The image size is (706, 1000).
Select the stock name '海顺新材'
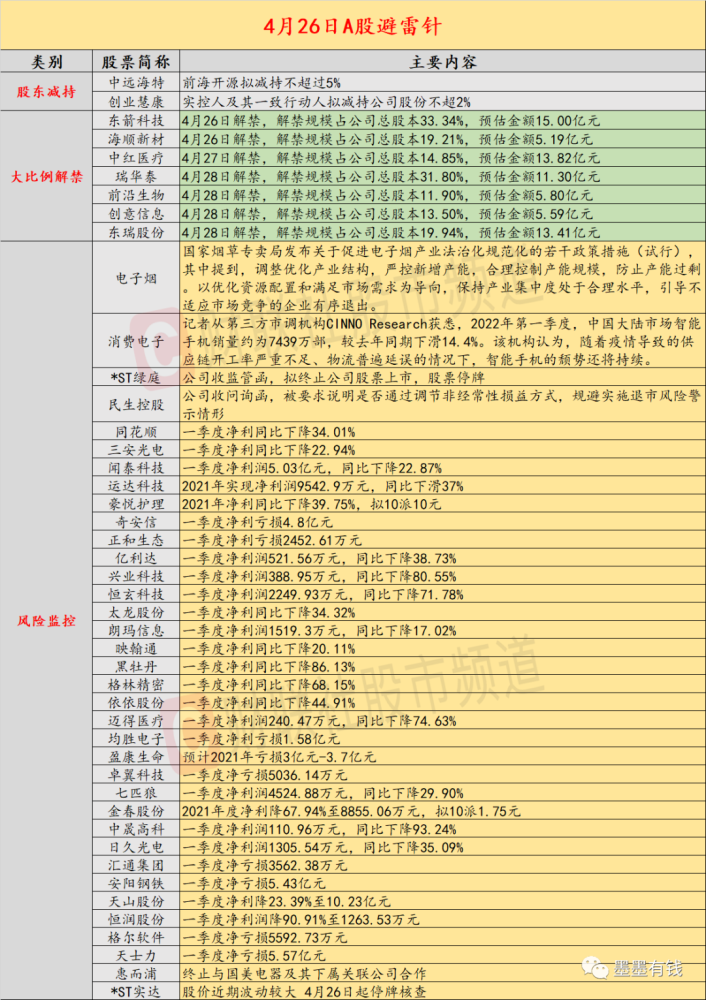136,139
